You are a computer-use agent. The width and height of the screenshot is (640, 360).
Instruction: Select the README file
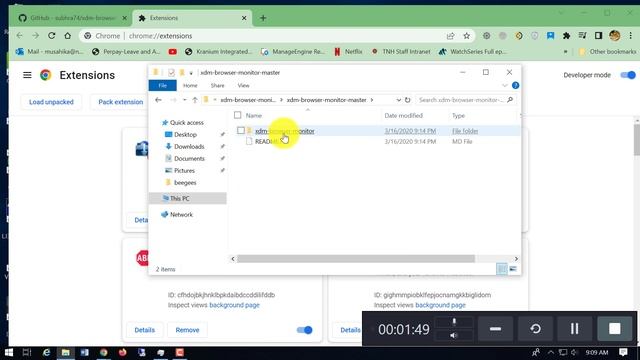click(x=267, y=142)
